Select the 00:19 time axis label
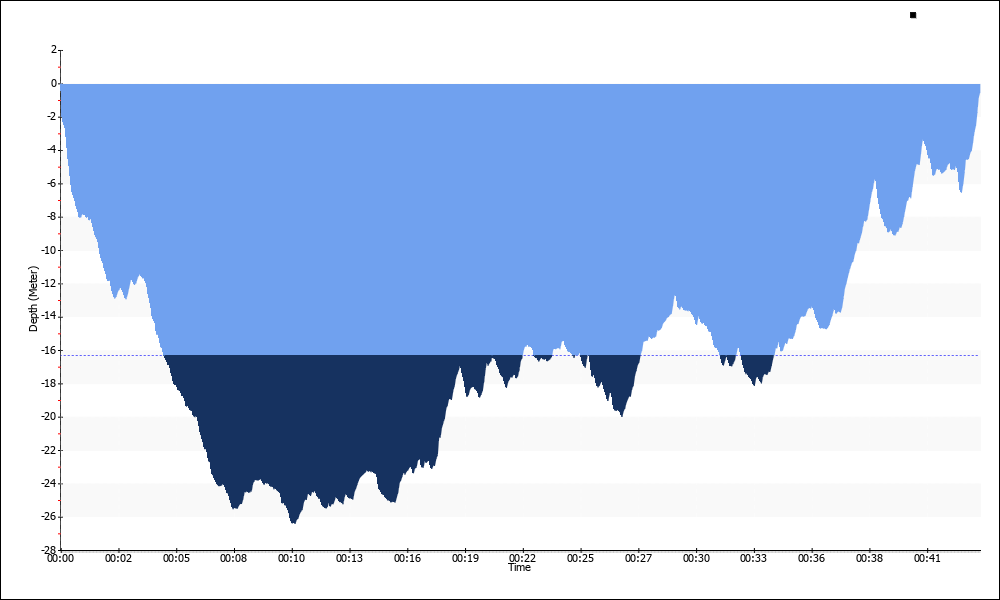1000x600 pixels. pos(465,558)
